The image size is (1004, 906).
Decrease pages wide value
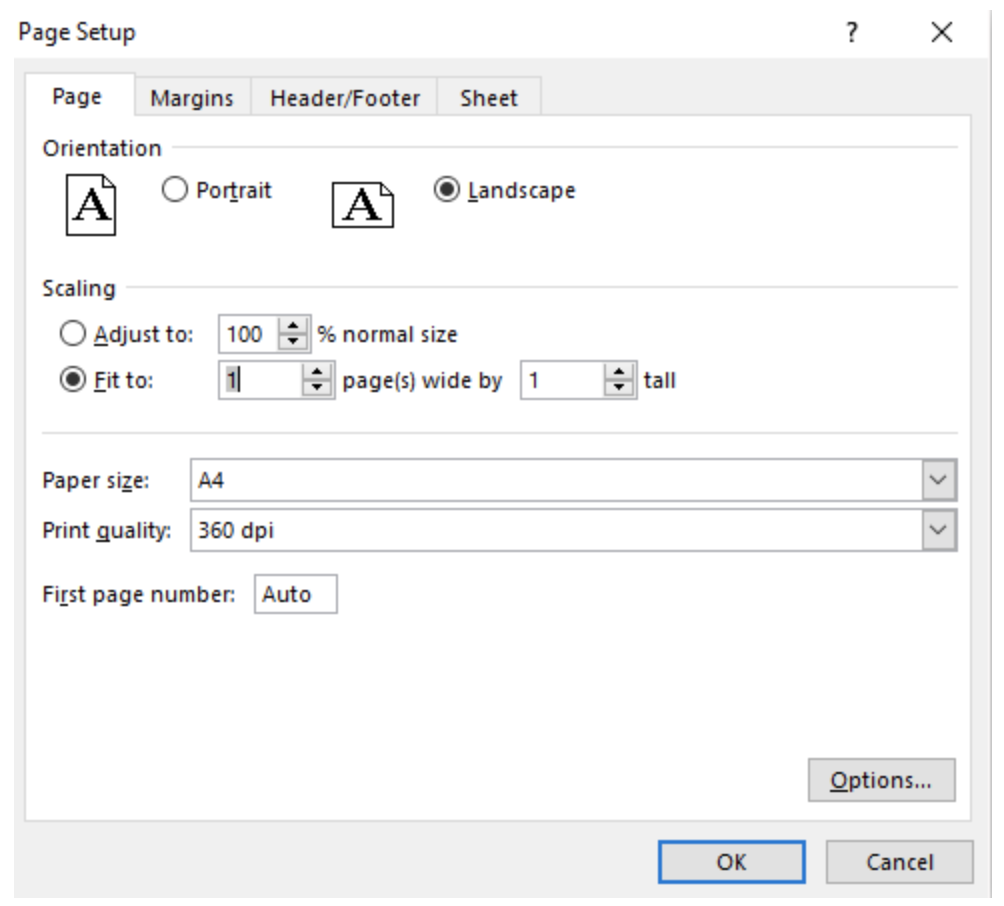point(316,388)
